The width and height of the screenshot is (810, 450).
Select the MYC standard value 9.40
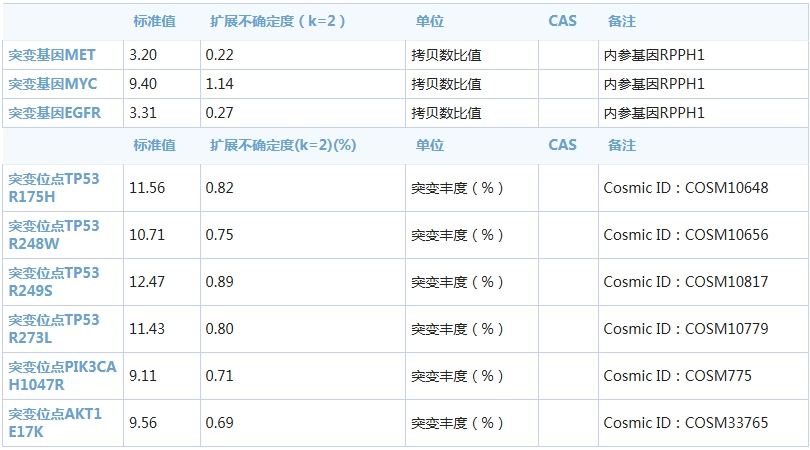(143, 84)
